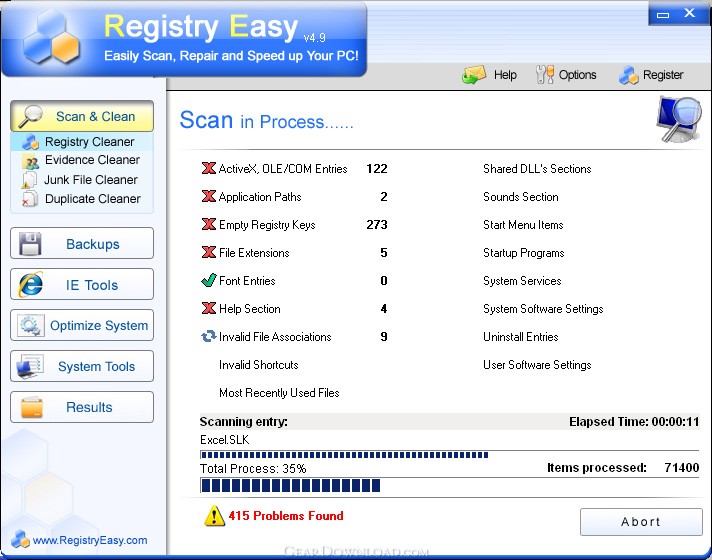Abort the running scan

click(641, 522)
